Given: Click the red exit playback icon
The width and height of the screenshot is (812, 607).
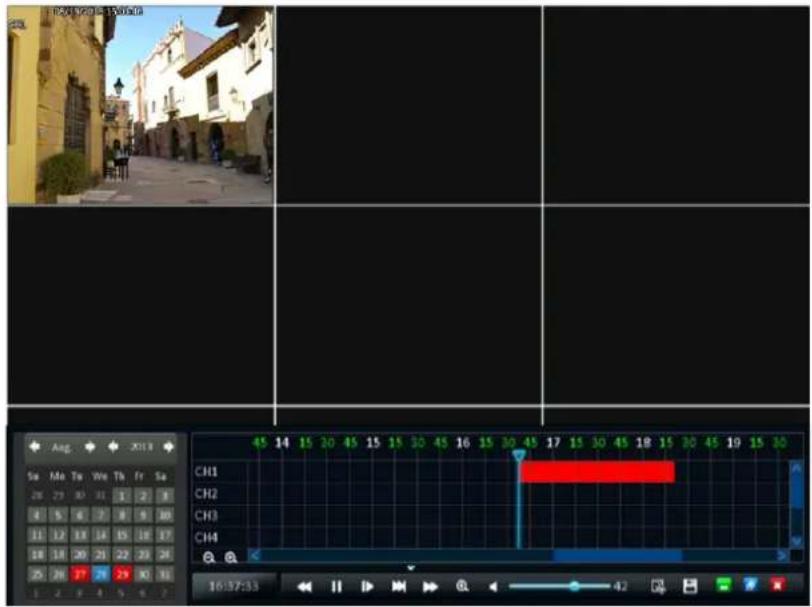Looking at the screenshot, I should click(777, 585).
